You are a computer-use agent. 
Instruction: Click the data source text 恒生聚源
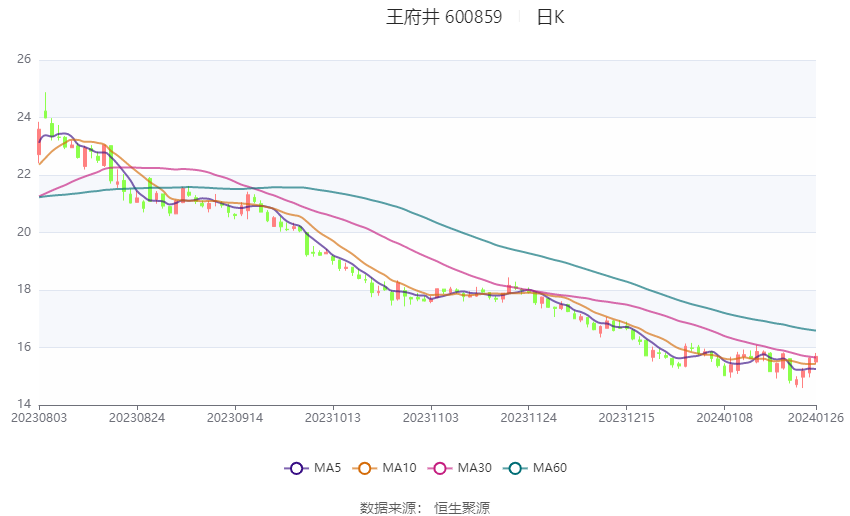click(462, 508)
